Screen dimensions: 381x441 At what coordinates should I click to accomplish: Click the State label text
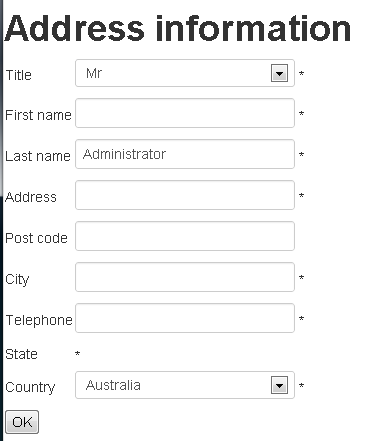[x=21, y=354]
